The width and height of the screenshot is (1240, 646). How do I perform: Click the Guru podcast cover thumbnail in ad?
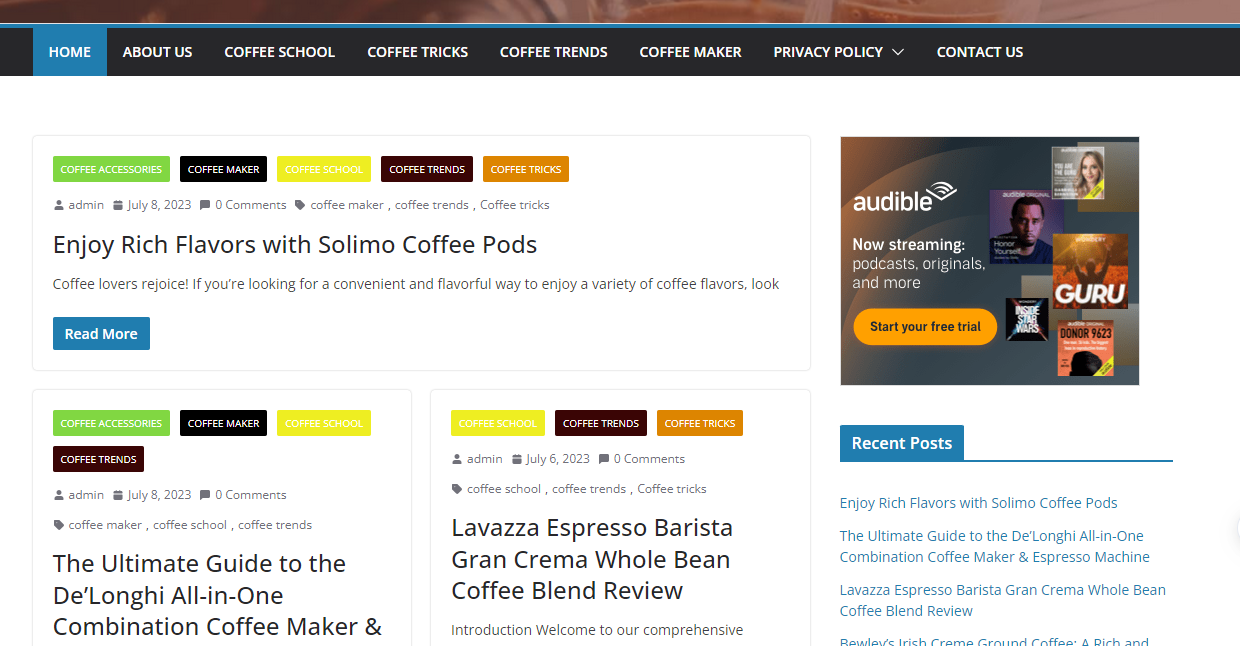1090,271
